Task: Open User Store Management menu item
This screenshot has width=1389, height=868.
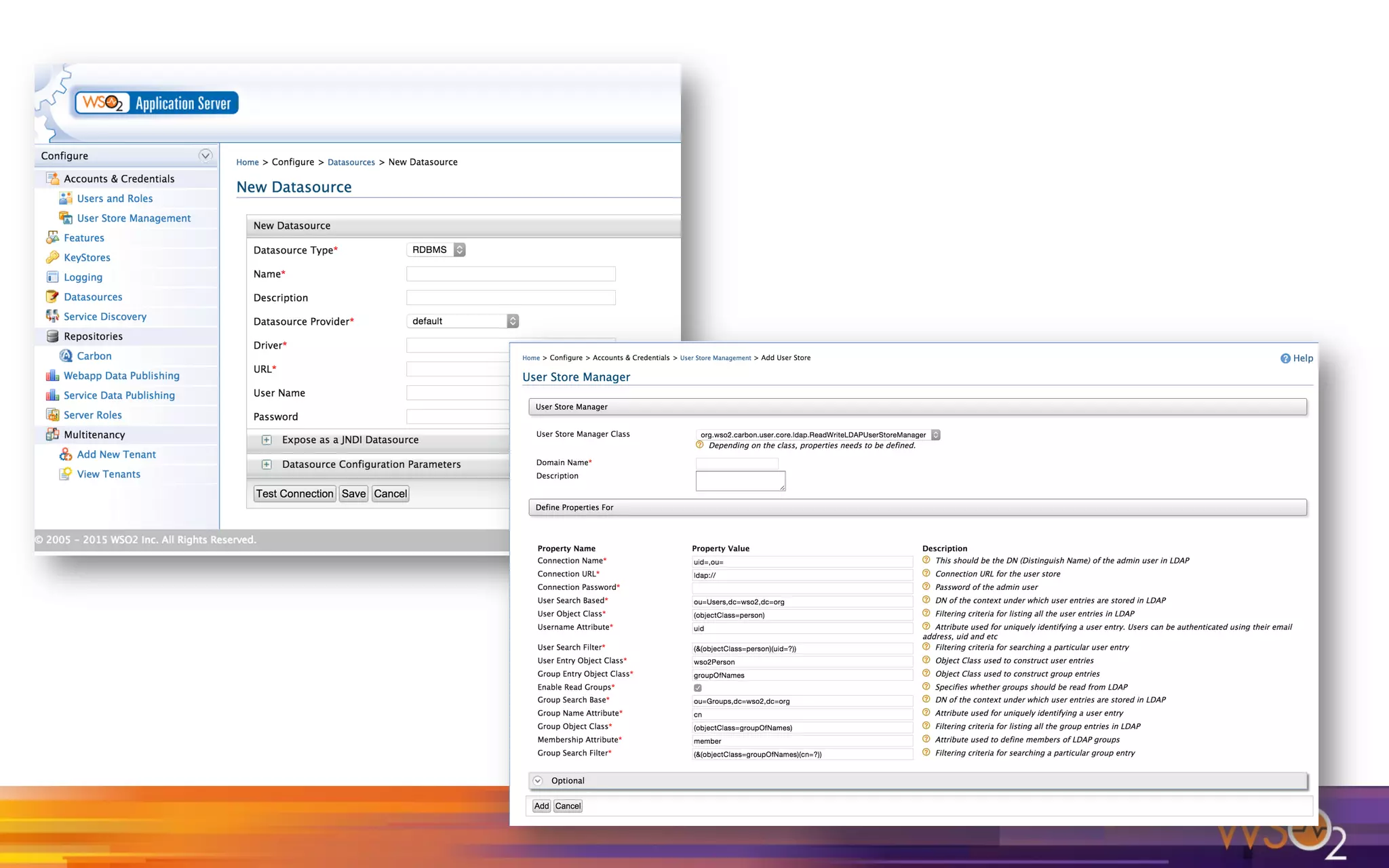Action: pyautogui.click(x=134, y=218)
